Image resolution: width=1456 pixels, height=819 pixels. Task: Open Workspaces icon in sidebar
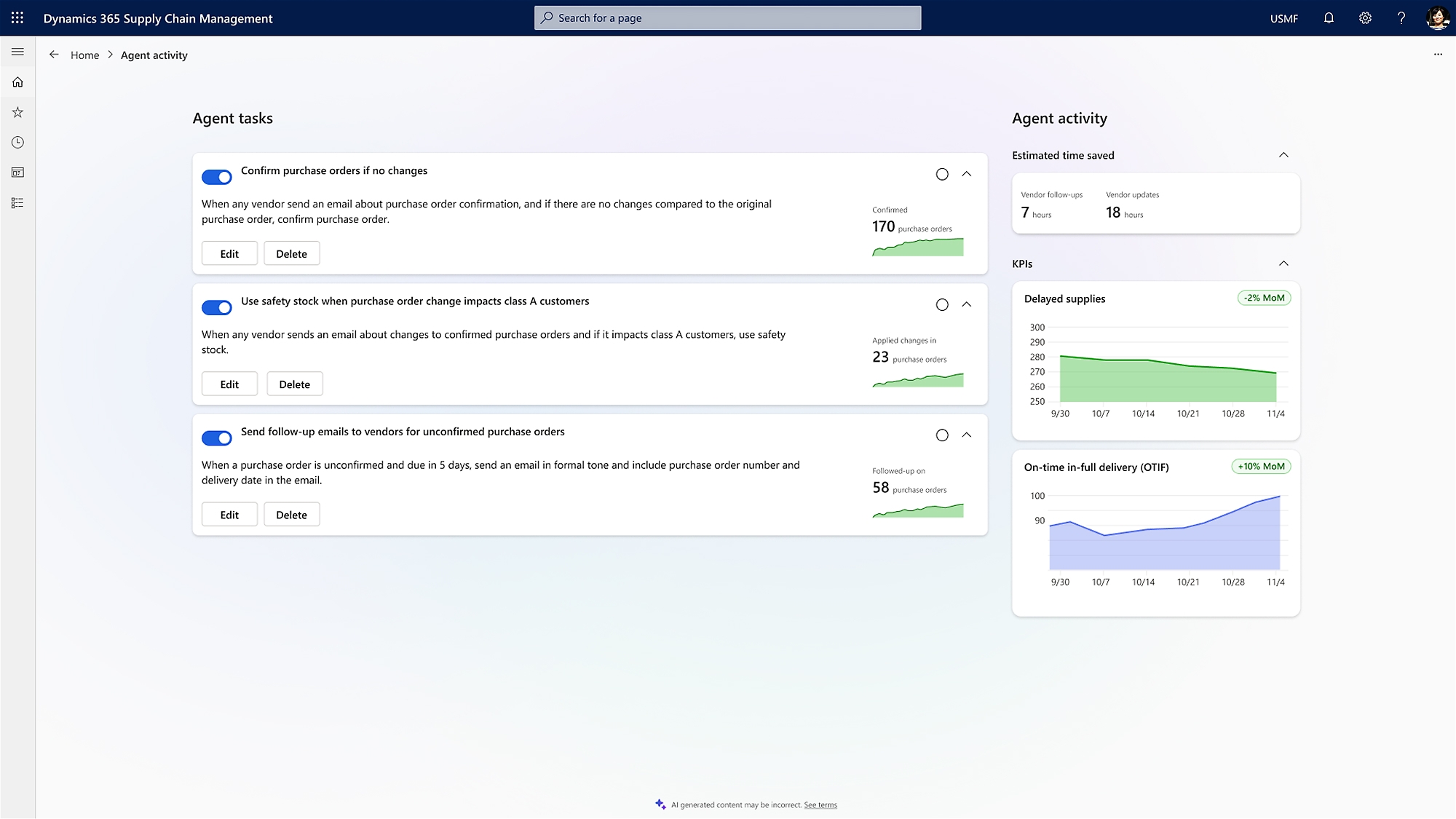point(17,173)
